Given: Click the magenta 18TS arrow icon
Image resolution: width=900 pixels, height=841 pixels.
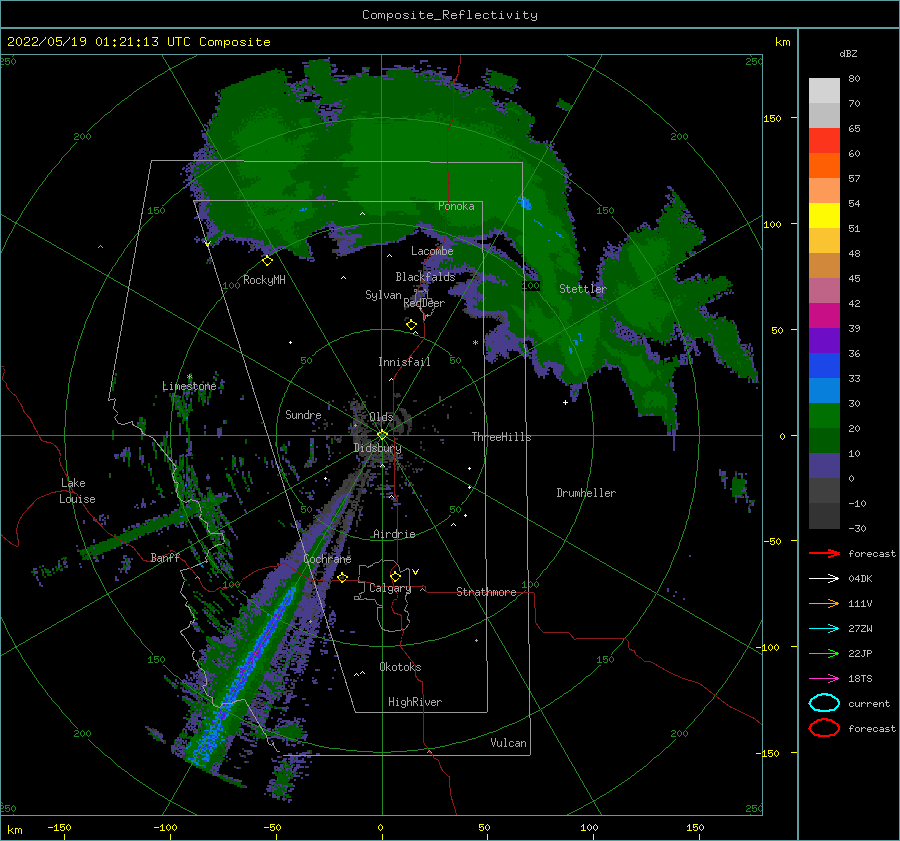Looking at the screenshot, I should point(824,679).
